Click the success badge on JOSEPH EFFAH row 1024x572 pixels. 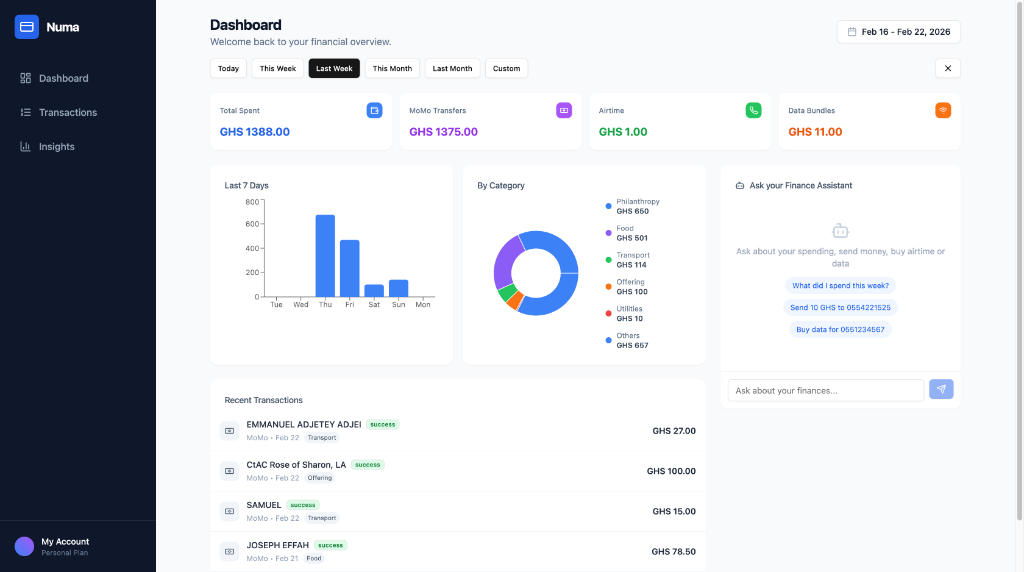(x=330, y=545)
